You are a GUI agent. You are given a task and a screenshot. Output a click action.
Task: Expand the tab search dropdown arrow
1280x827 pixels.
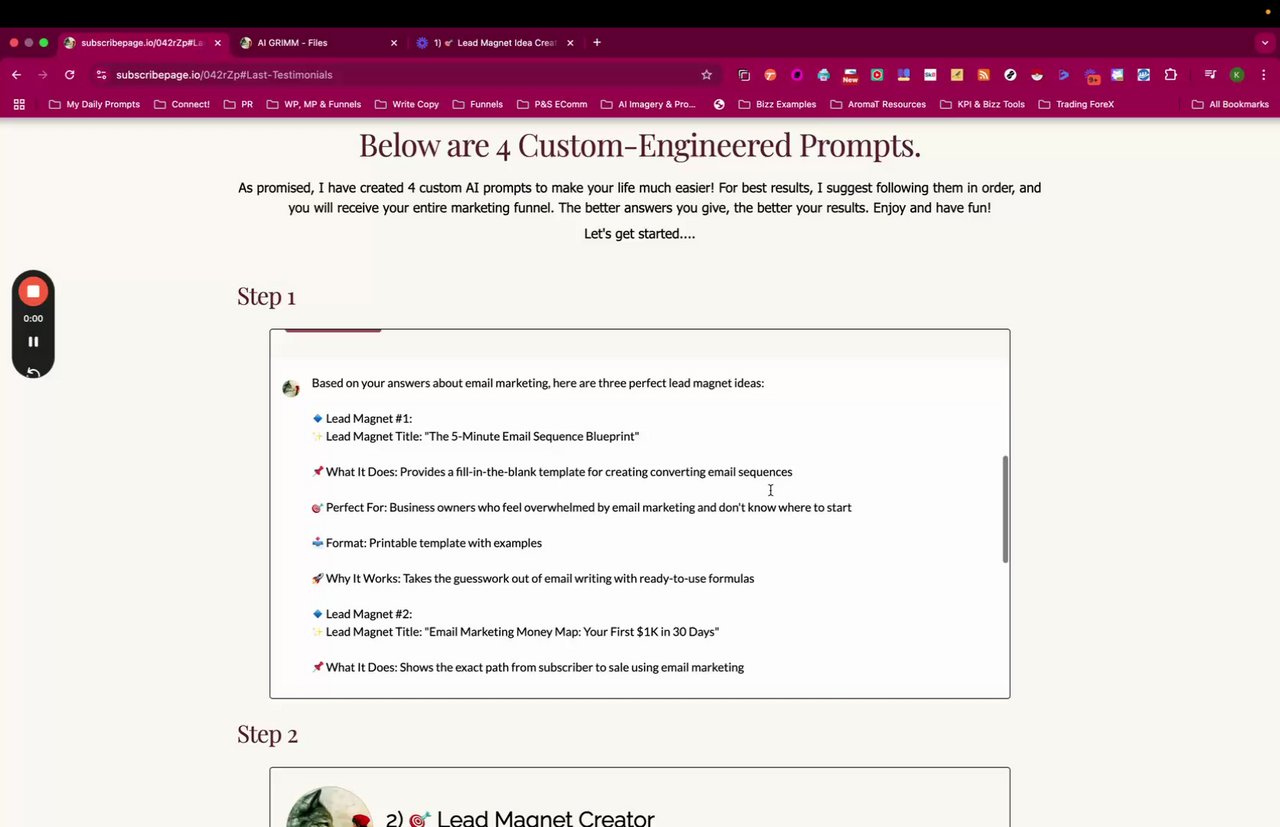(1265, 43)
